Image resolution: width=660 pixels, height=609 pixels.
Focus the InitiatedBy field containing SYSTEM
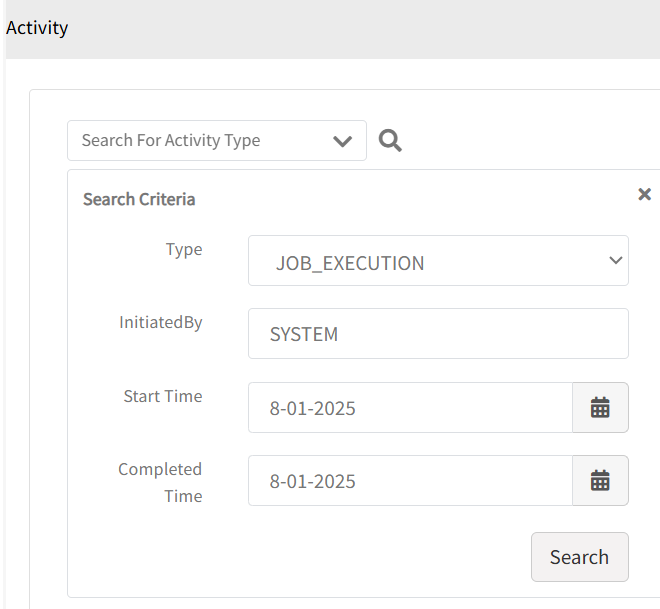tap(438, 333)
